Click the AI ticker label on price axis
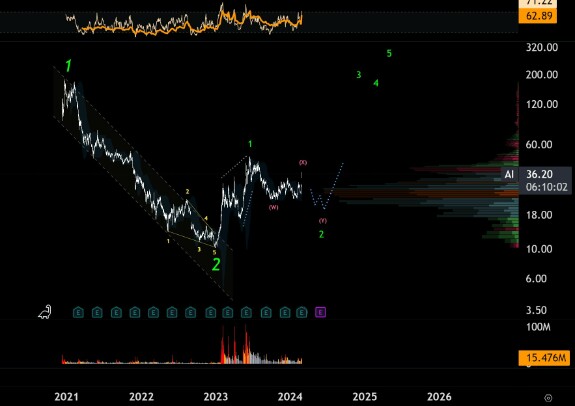 (509, 175)
